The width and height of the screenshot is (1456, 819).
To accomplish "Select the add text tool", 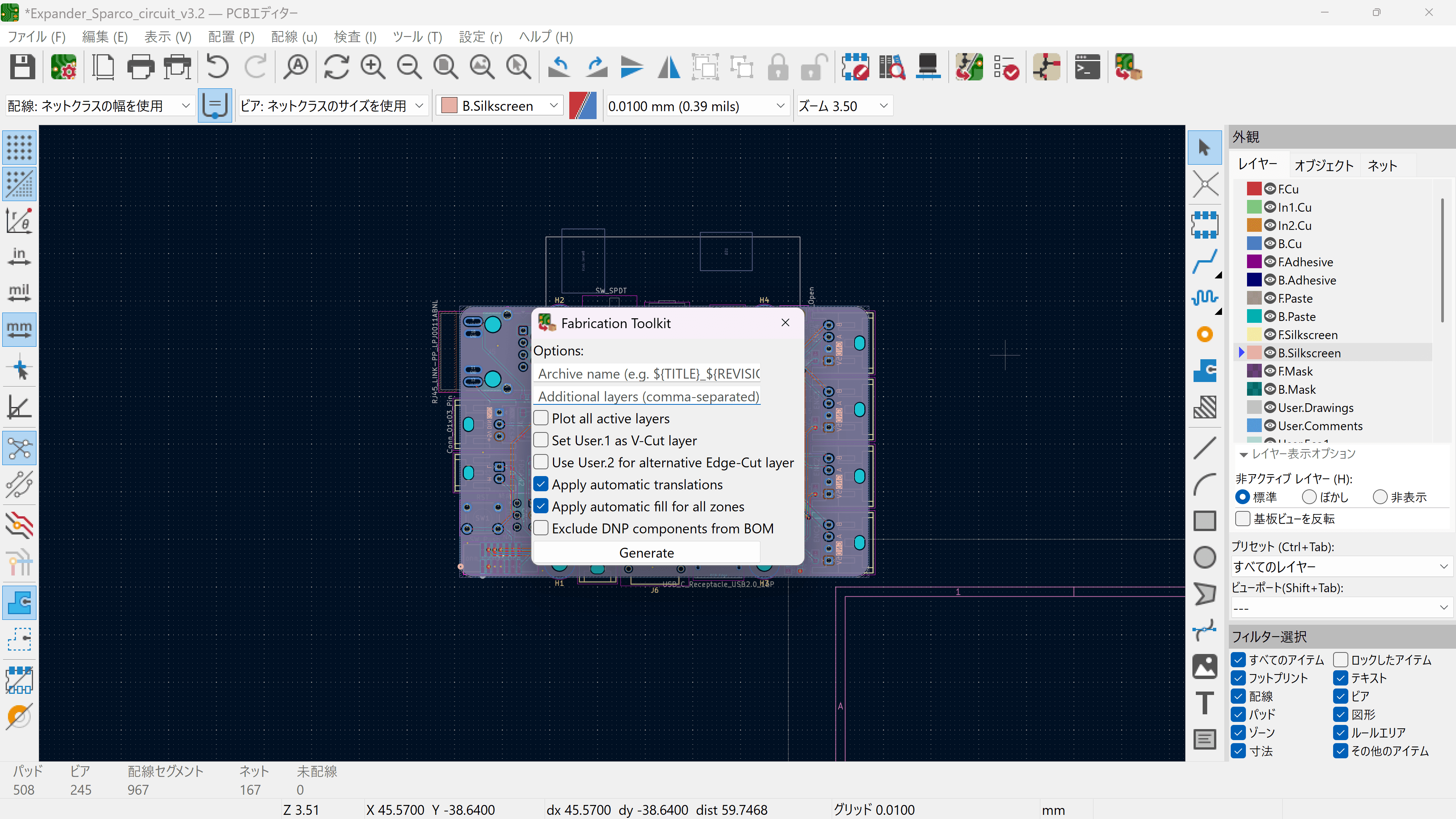I will (x=1205, y=703).
